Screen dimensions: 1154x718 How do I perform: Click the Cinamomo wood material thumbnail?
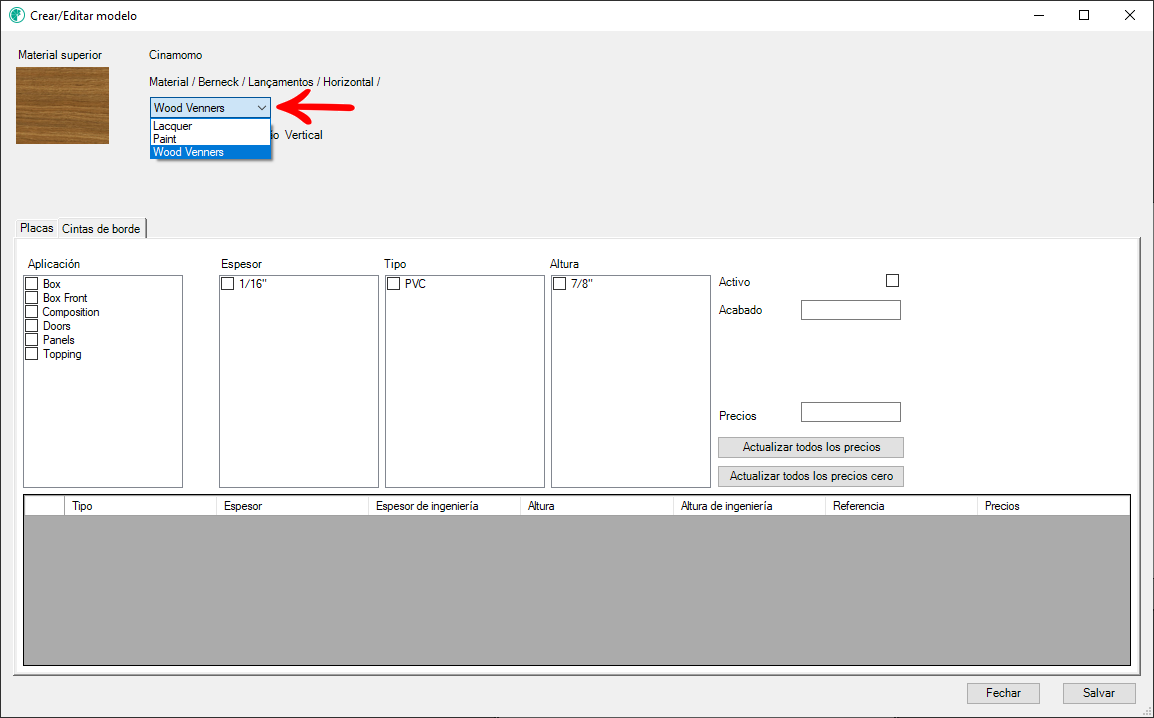(x=63, y=105)
